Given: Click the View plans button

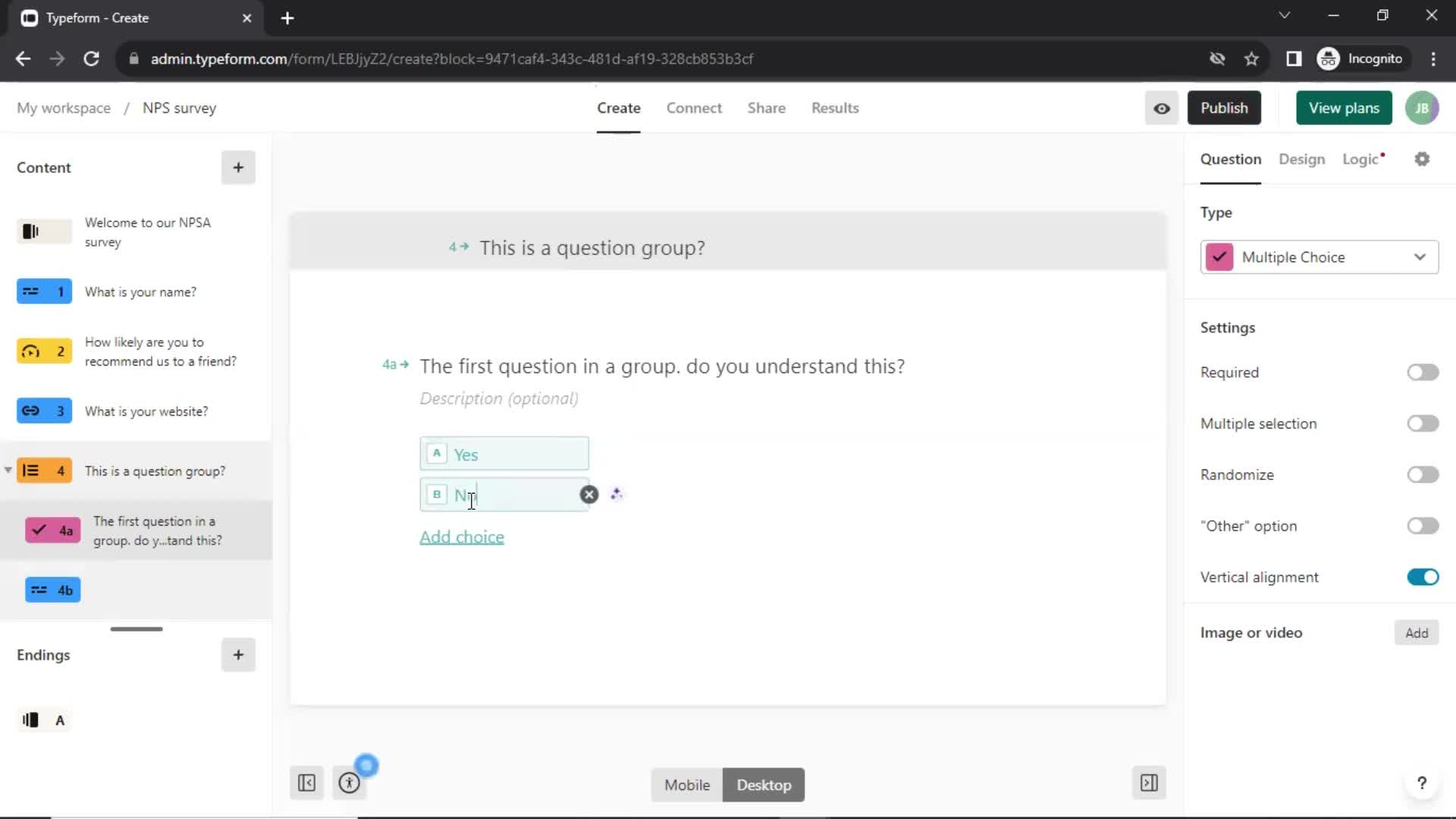Looking at the screenshot, I should tap(1344, 108).
